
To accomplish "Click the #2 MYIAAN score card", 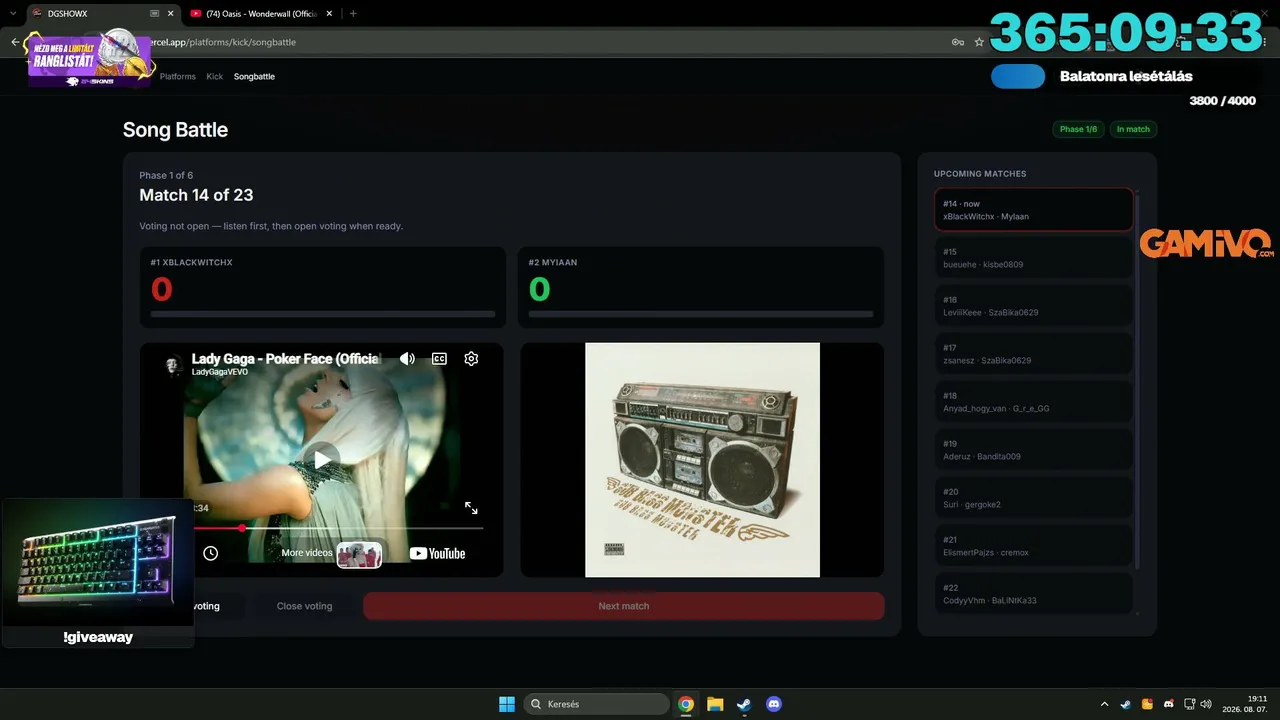I will click(702, 287).
